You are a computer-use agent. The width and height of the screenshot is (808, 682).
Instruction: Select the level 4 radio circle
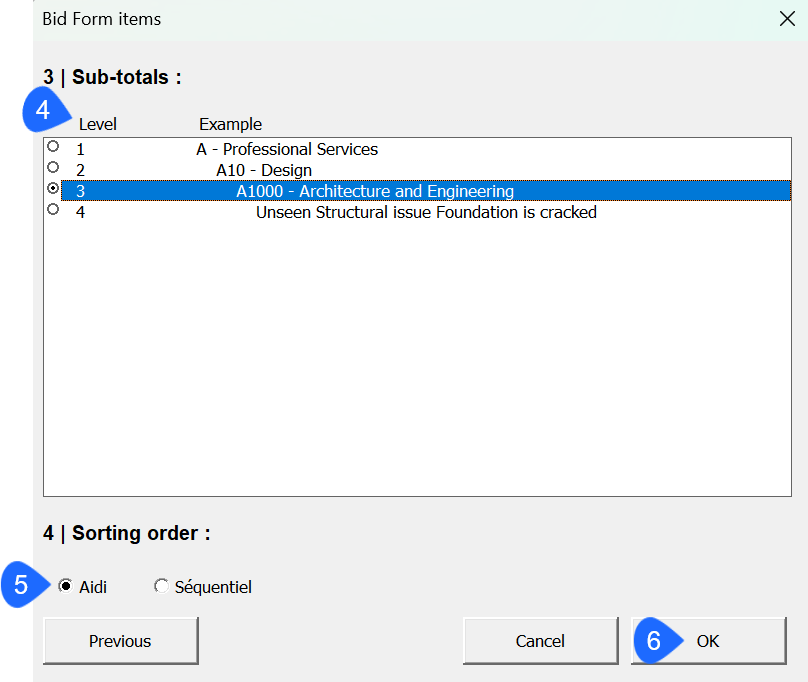coord(53,209)
